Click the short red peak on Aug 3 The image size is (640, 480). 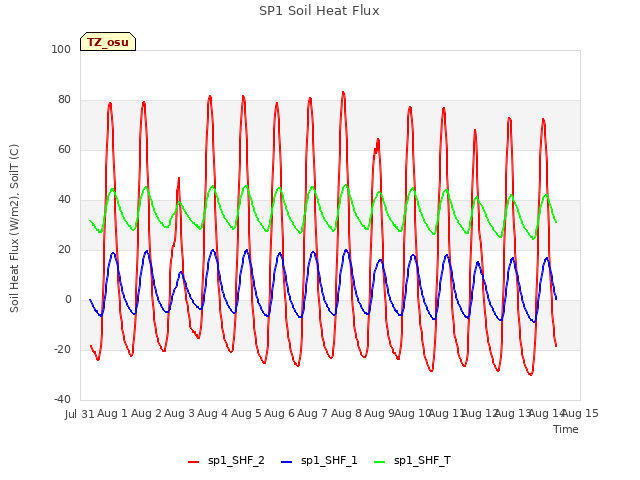pyautogui.click(x=179, y=178)
